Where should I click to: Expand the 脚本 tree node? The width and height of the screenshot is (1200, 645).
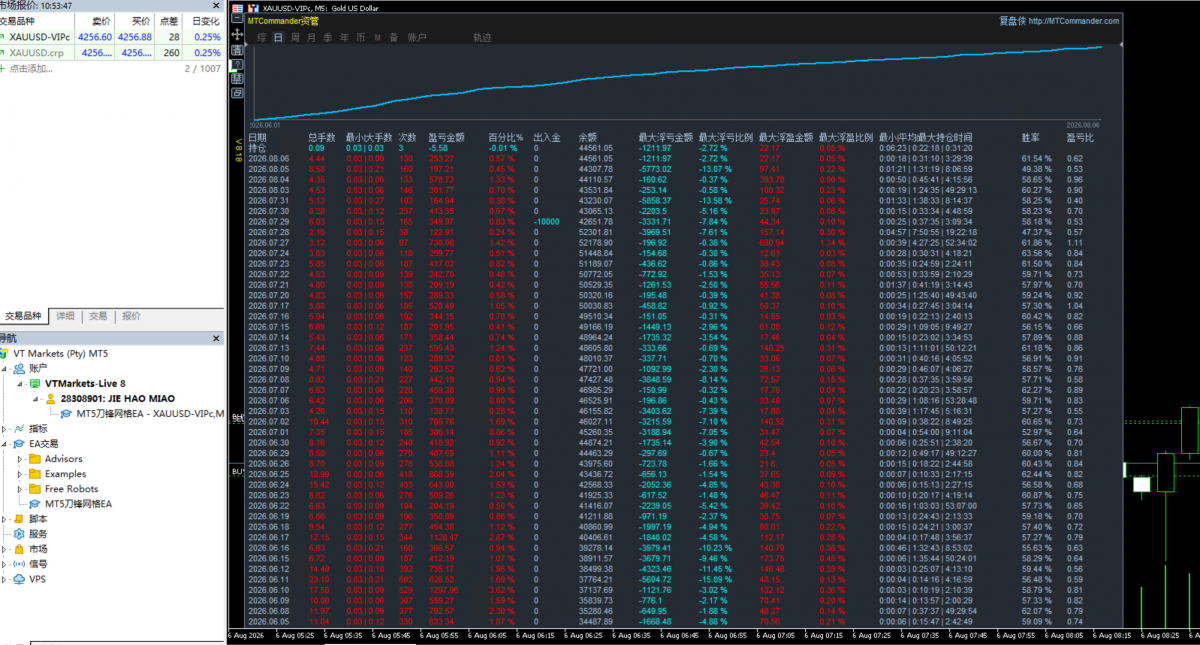4,519
